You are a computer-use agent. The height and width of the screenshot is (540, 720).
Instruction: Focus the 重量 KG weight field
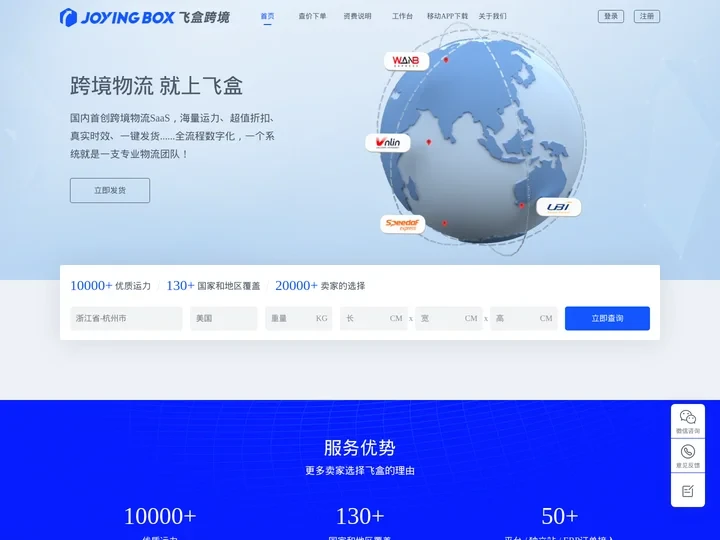298,318
